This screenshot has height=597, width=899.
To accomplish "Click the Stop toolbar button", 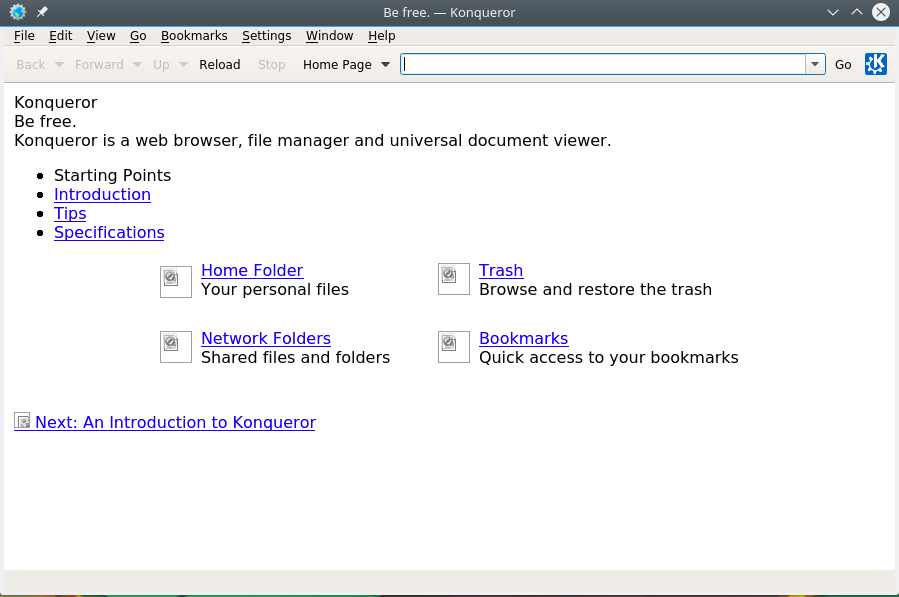I will [271, 65].
